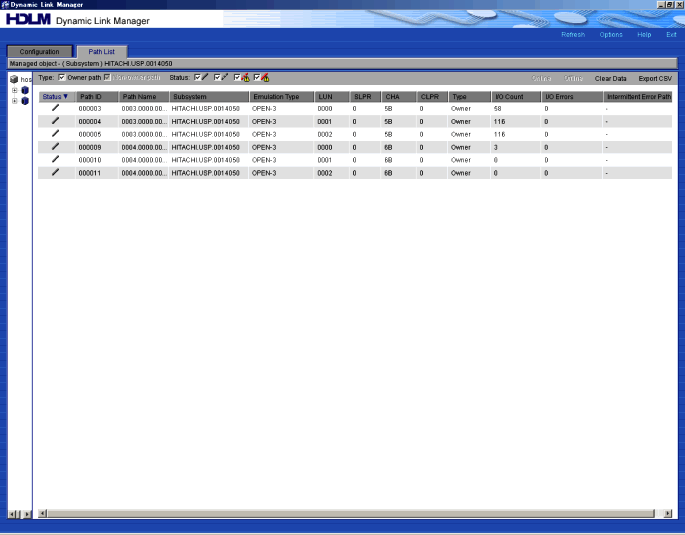Click online status icon for path 000004
The height and width of the screenshot is (535, 685).
(55, 121)
